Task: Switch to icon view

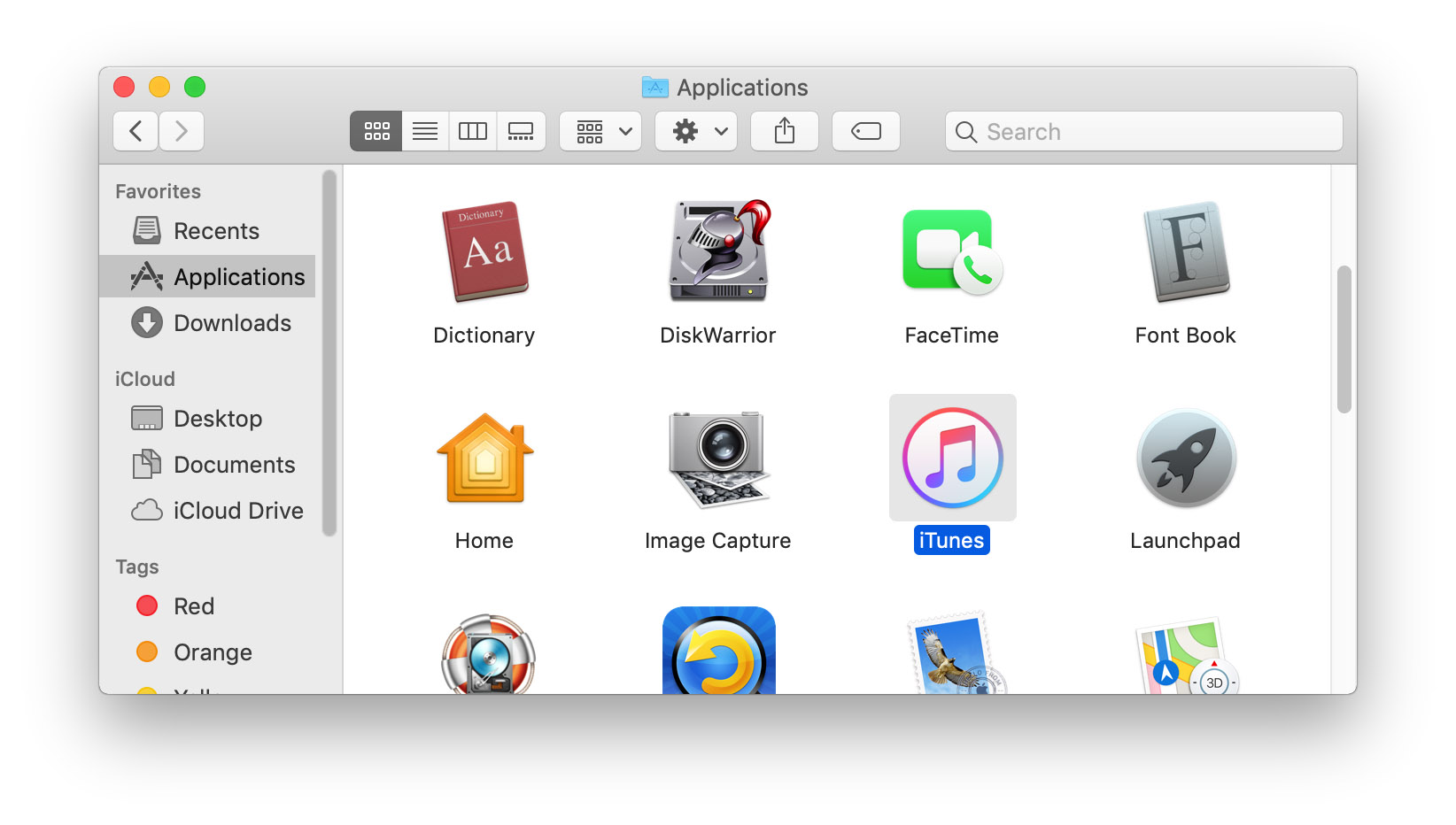Action: click(376, 131)
